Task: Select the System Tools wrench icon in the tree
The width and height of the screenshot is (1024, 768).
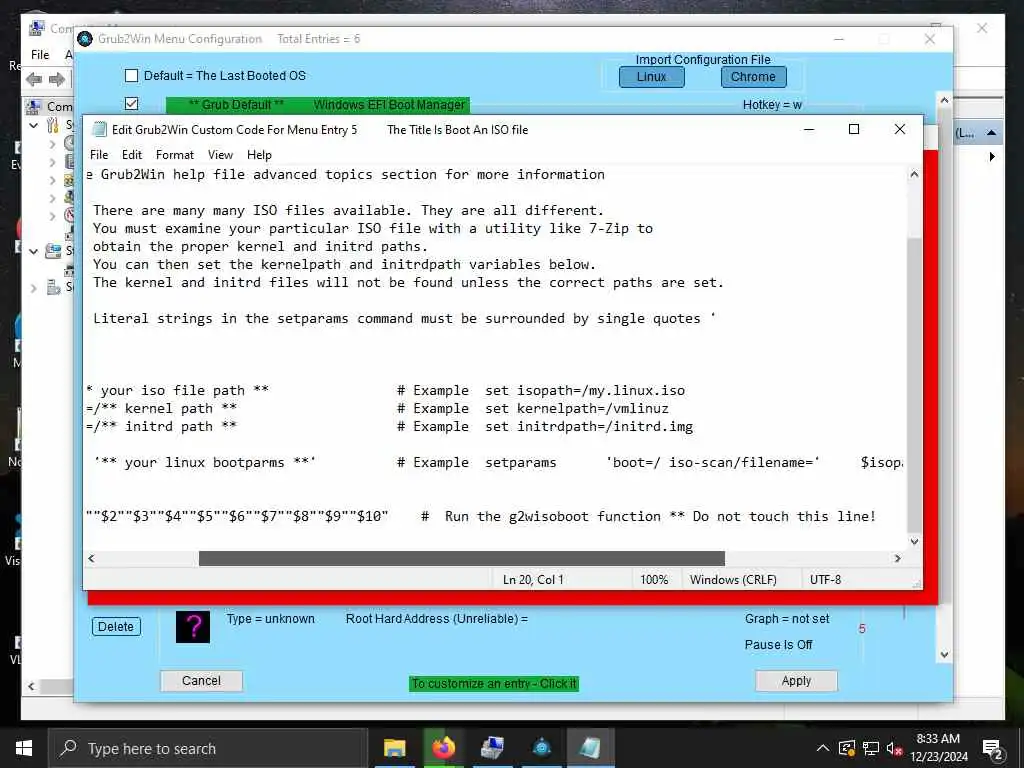Action: click(54, 125)
